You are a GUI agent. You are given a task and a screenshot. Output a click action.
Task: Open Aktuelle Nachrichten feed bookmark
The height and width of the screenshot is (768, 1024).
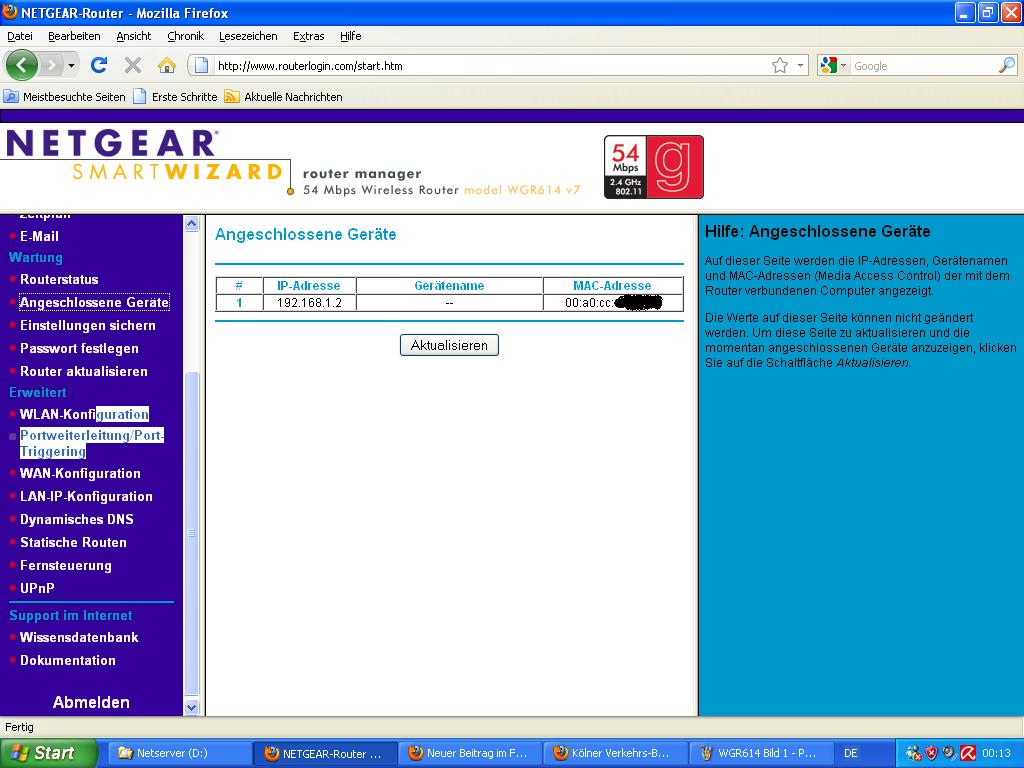[283, 97]
